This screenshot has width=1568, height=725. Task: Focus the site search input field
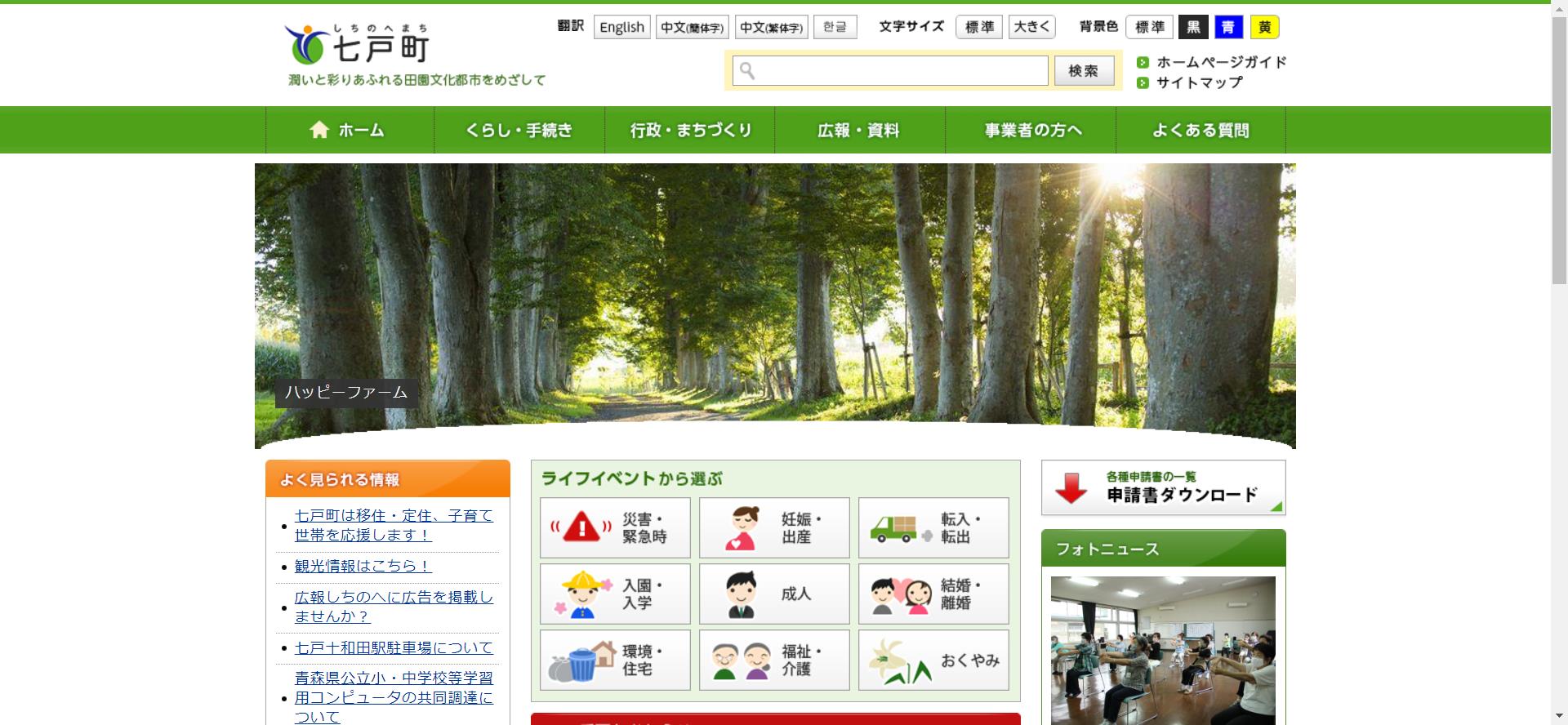890,71
